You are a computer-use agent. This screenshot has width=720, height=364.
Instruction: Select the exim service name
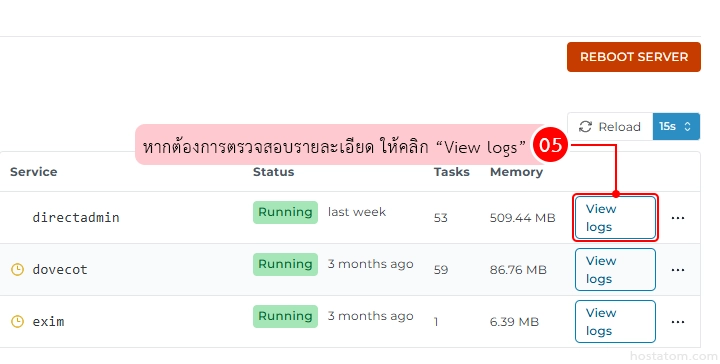tap(48, 321)
